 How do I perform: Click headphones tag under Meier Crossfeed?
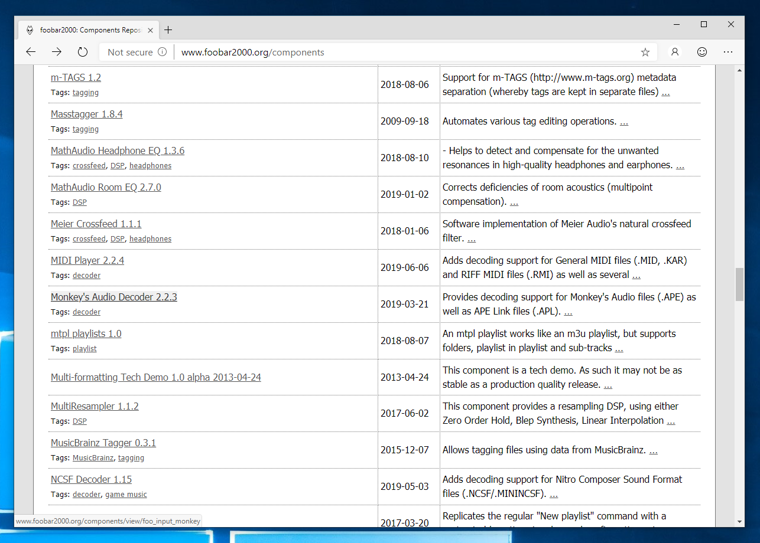(x=150, y=239)
